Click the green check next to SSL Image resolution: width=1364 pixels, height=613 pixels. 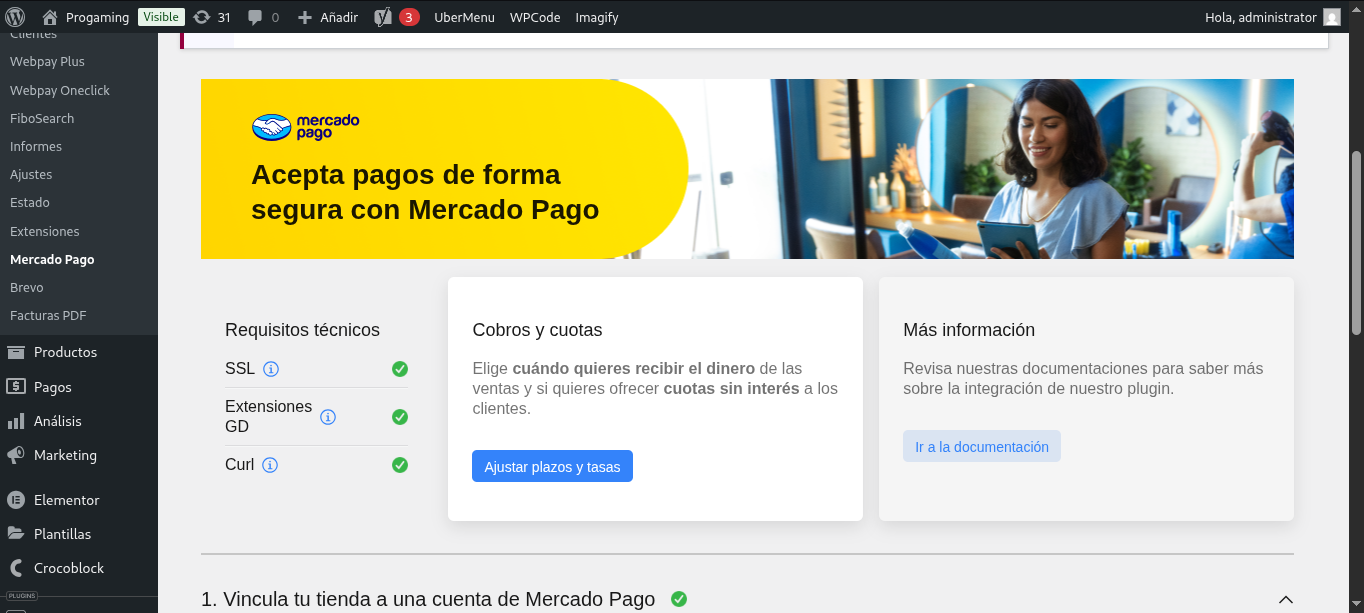pyautogui.click(x=400, y=369)
